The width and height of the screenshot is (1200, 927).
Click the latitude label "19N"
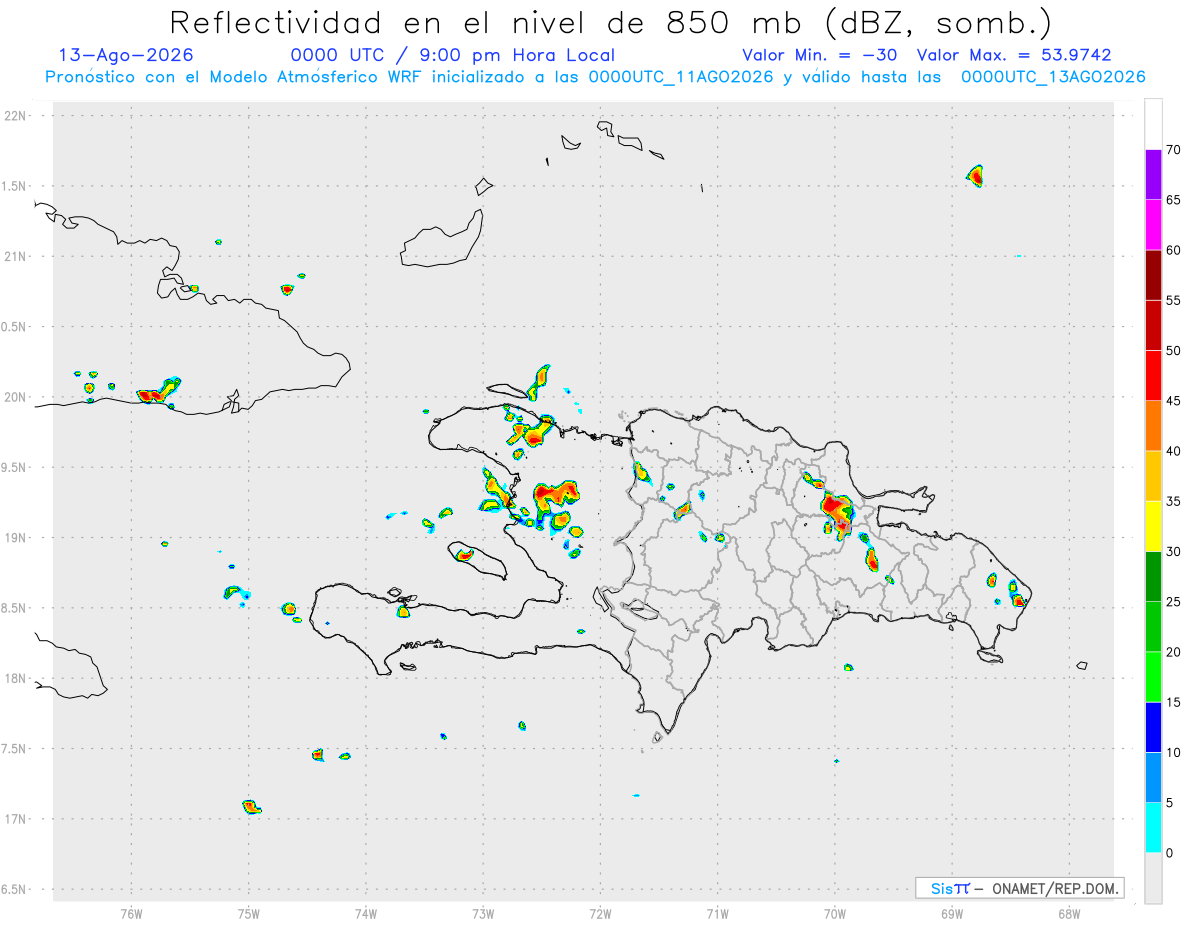click(x=17, y=538)
